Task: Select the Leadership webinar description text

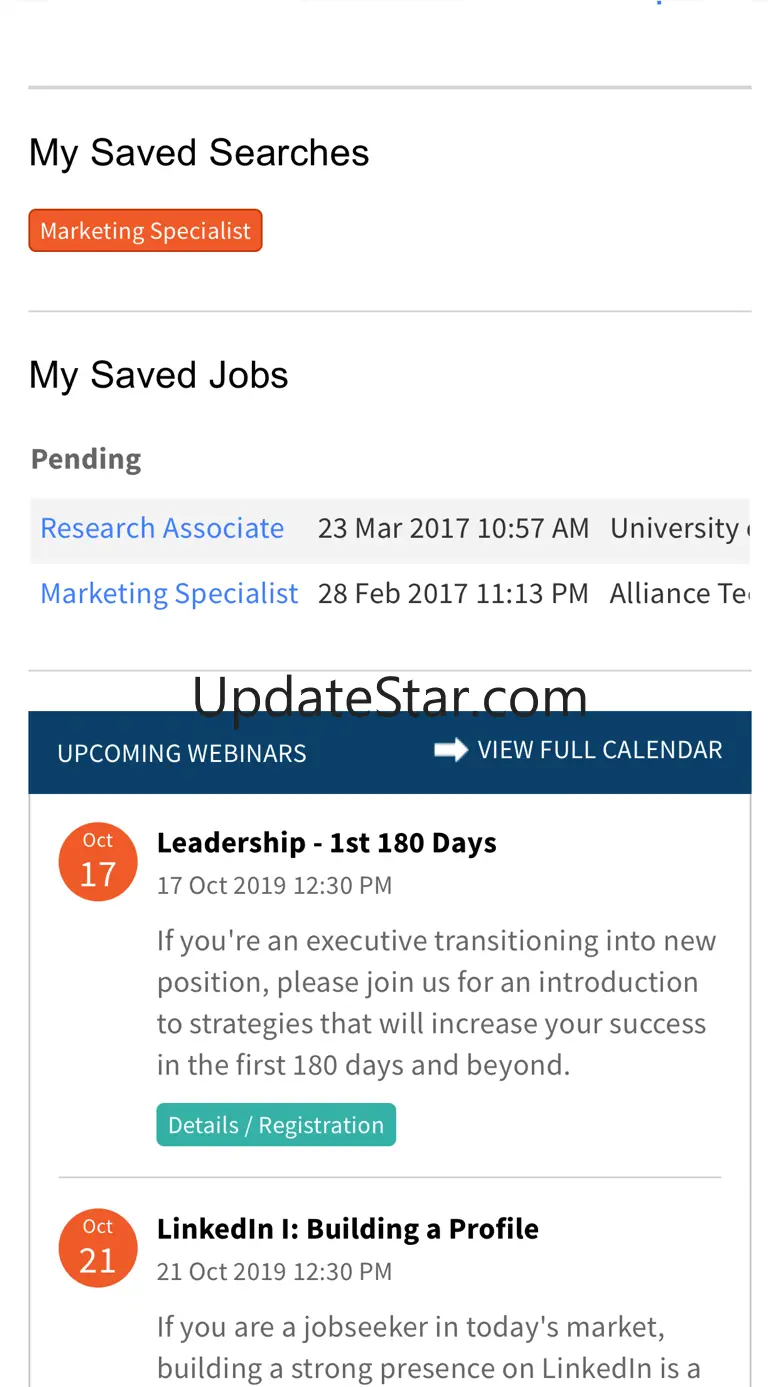Action: pyautogui.click(x=437, y=1003)
